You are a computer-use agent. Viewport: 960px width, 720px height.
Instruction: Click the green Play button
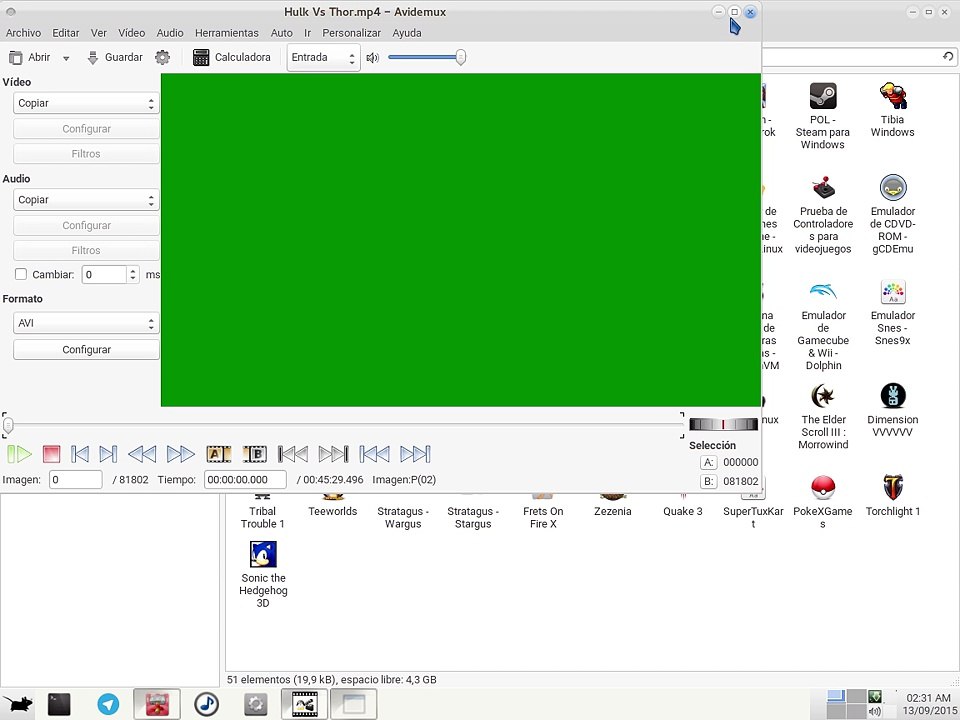click(20, 454)
